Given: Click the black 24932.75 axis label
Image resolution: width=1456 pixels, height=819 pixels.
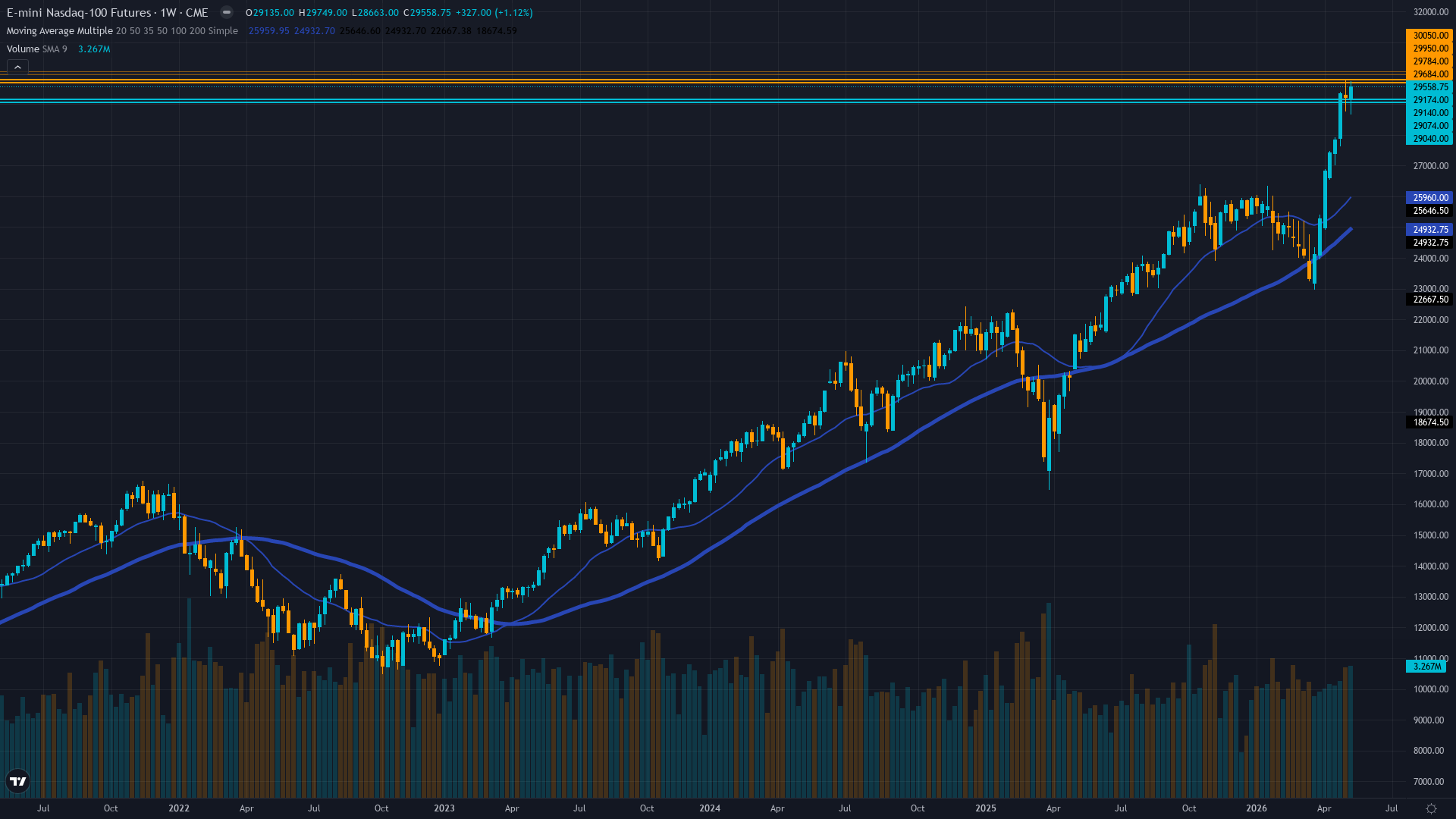Looking at the screenshot, I should click(1429, 243).
